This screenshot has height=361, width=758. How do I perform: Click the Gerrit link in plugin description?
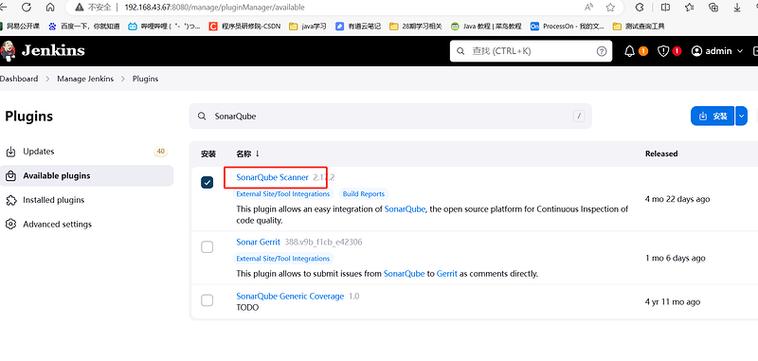(447, 274)
